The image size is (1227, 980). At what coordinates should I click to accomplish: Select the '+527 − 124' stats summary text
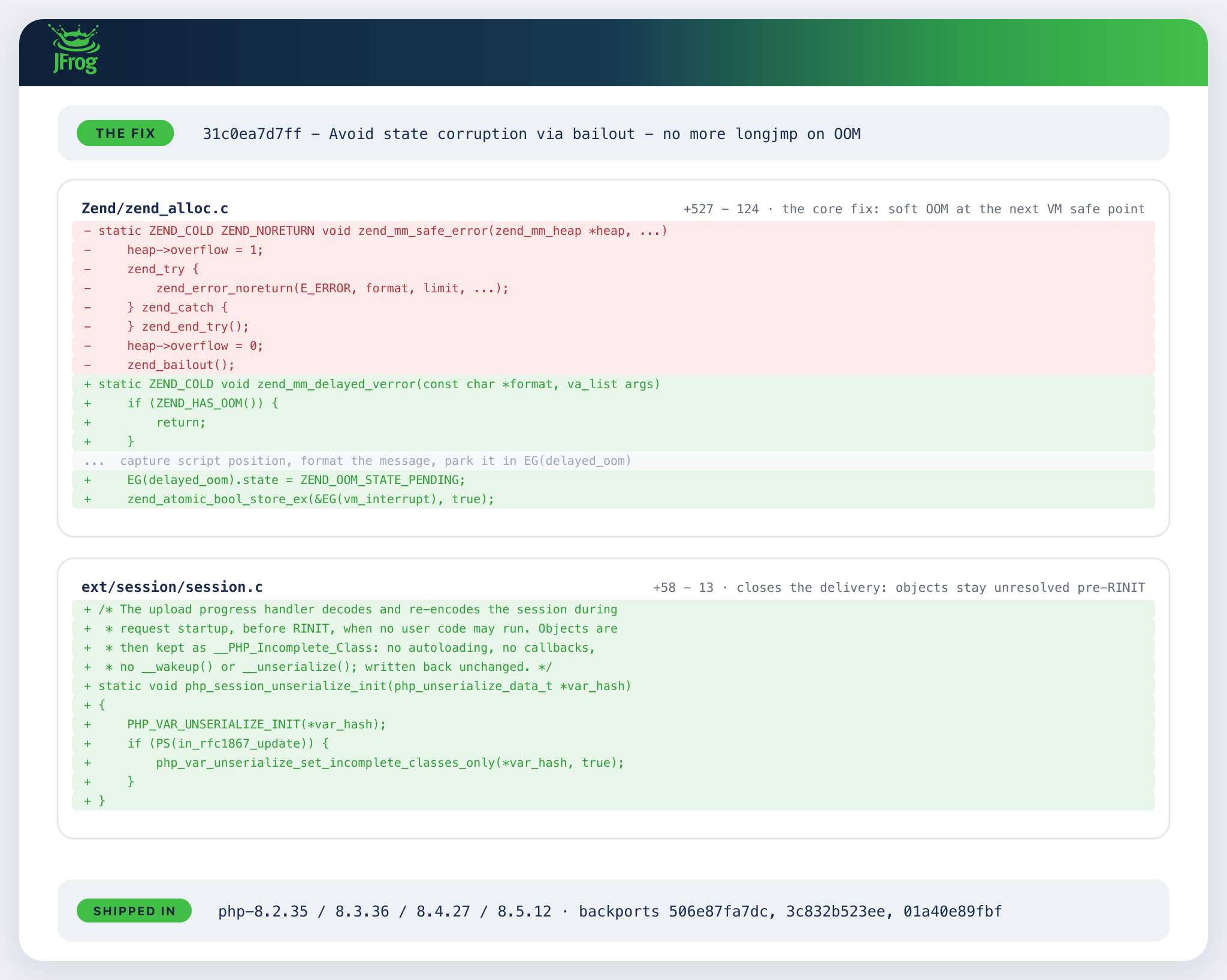(721, 209)
